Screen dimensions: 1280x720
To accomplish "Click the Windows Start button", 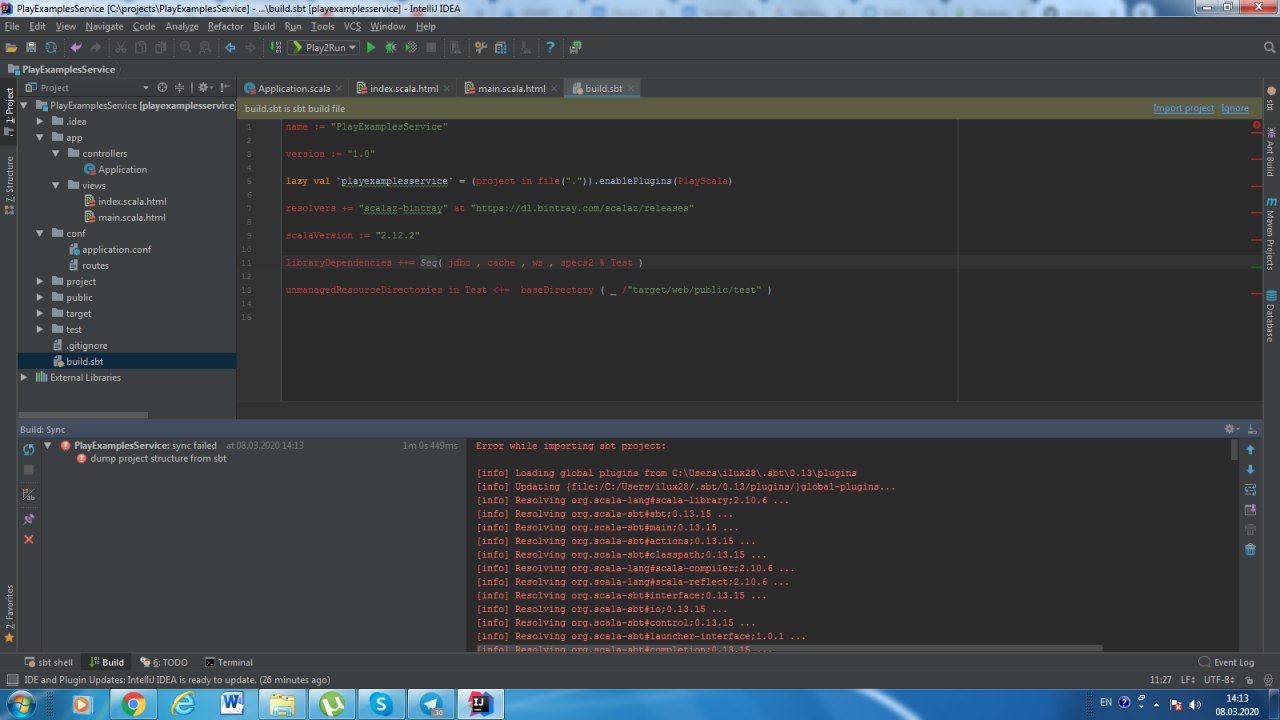I will [x=20, y=705].
